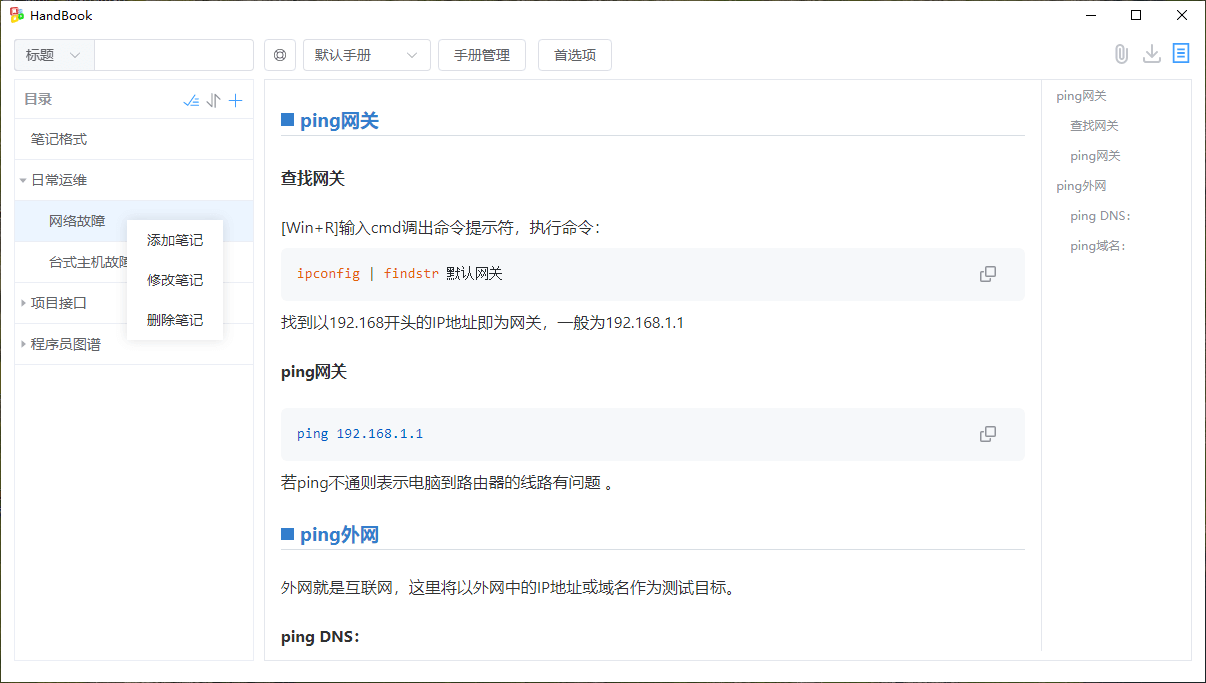Click the 手册管理 button
The image size is (1206, 683).
pos(482,55)
